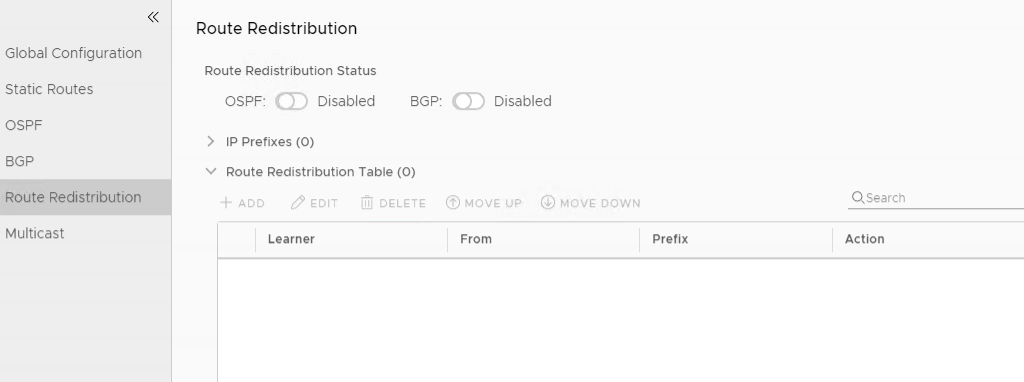Go to the OSPF sidebar item

tap(24, 125)
